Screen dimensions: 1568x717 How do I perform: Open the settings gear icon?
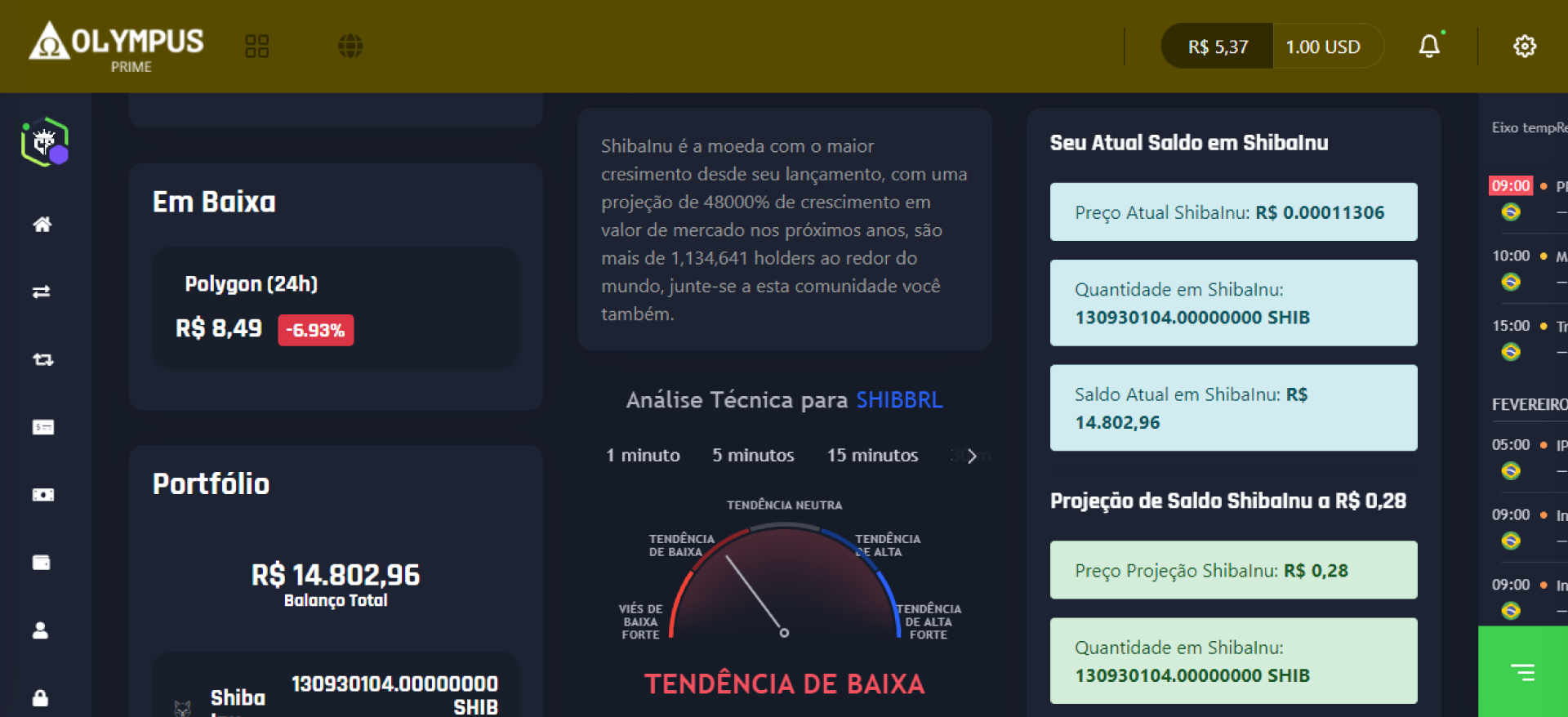1524,47
